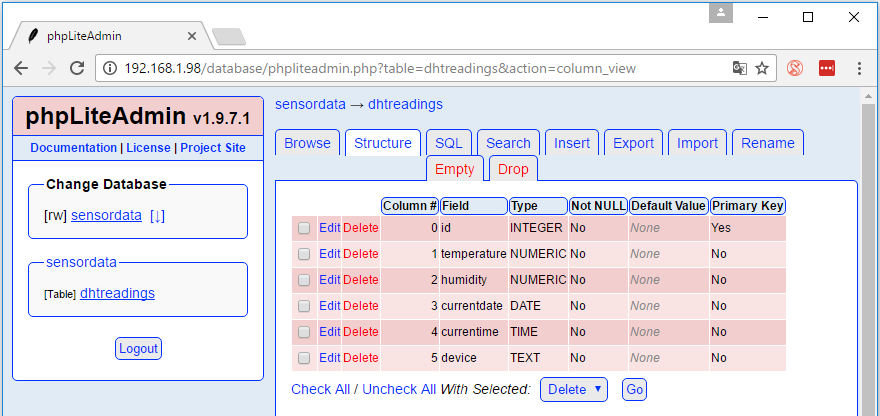880x416 pixels.
Task: Click the [↓] download link beside sensordata
Action: click(x=157, y=216)
